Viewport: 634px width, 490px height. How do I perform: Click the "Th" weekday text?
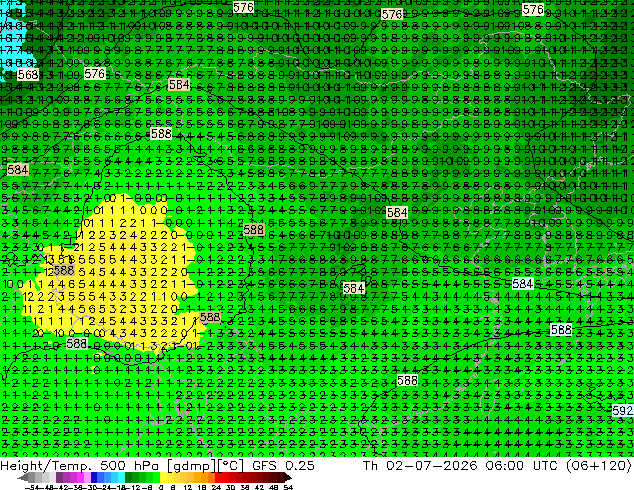point(370,466)
